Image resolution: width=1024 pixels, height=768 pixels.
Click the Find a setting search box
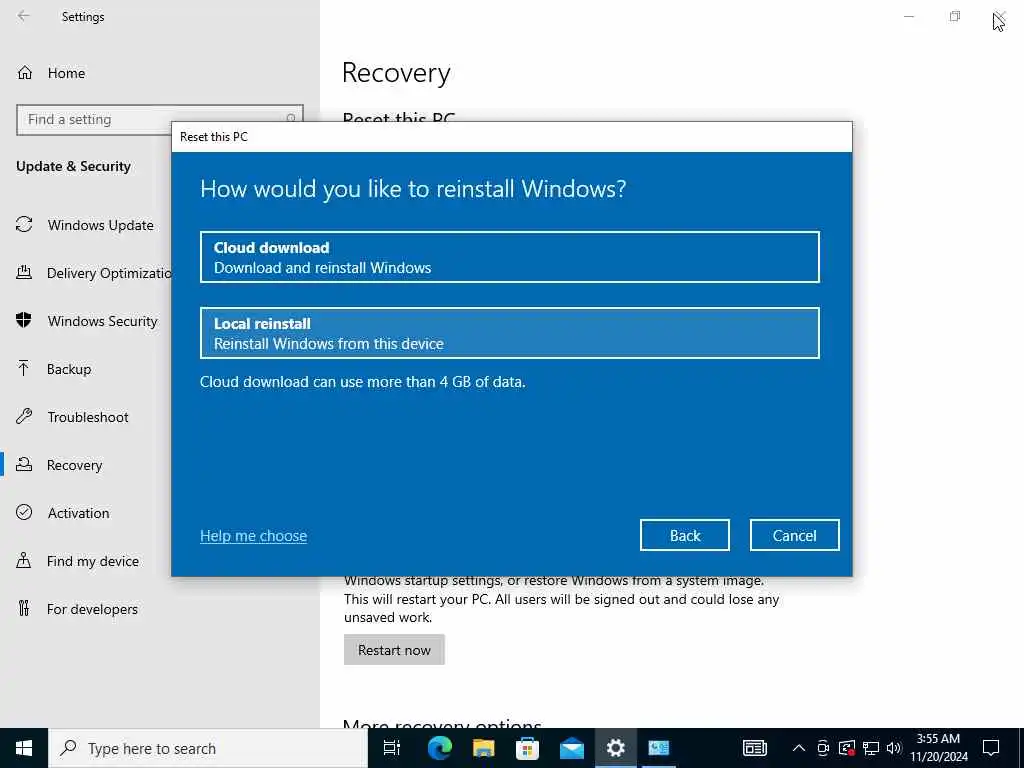[x=159, y=120]
